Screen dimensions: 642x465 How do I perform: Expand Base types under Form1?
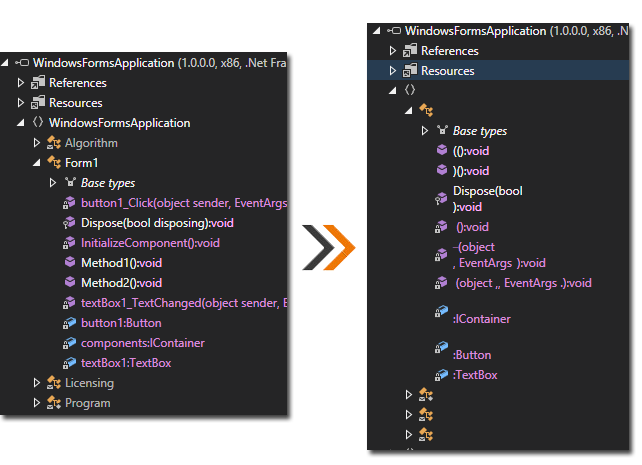tap(52, 183)
